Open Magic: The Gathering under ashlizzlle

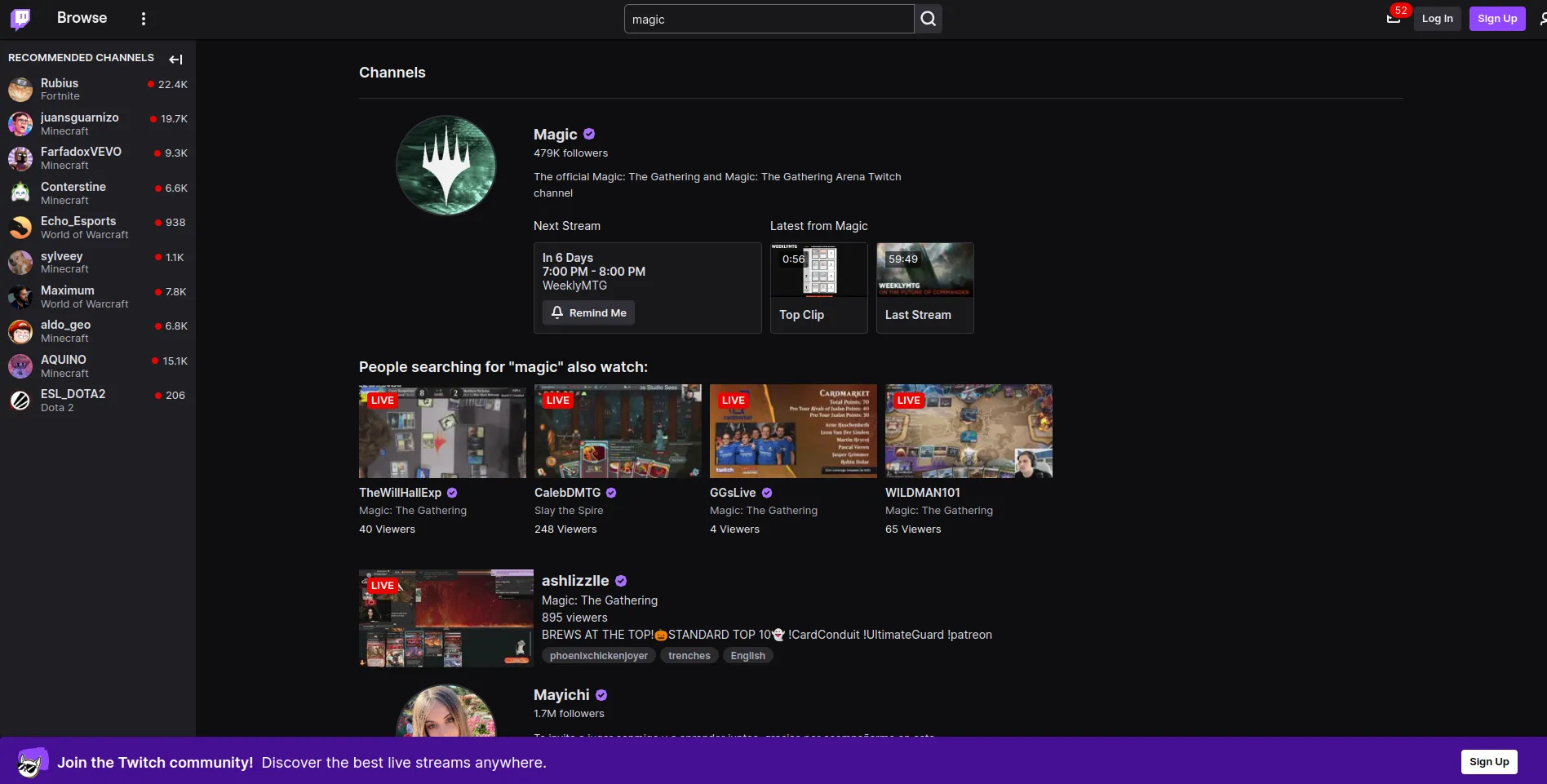[600, 600]
